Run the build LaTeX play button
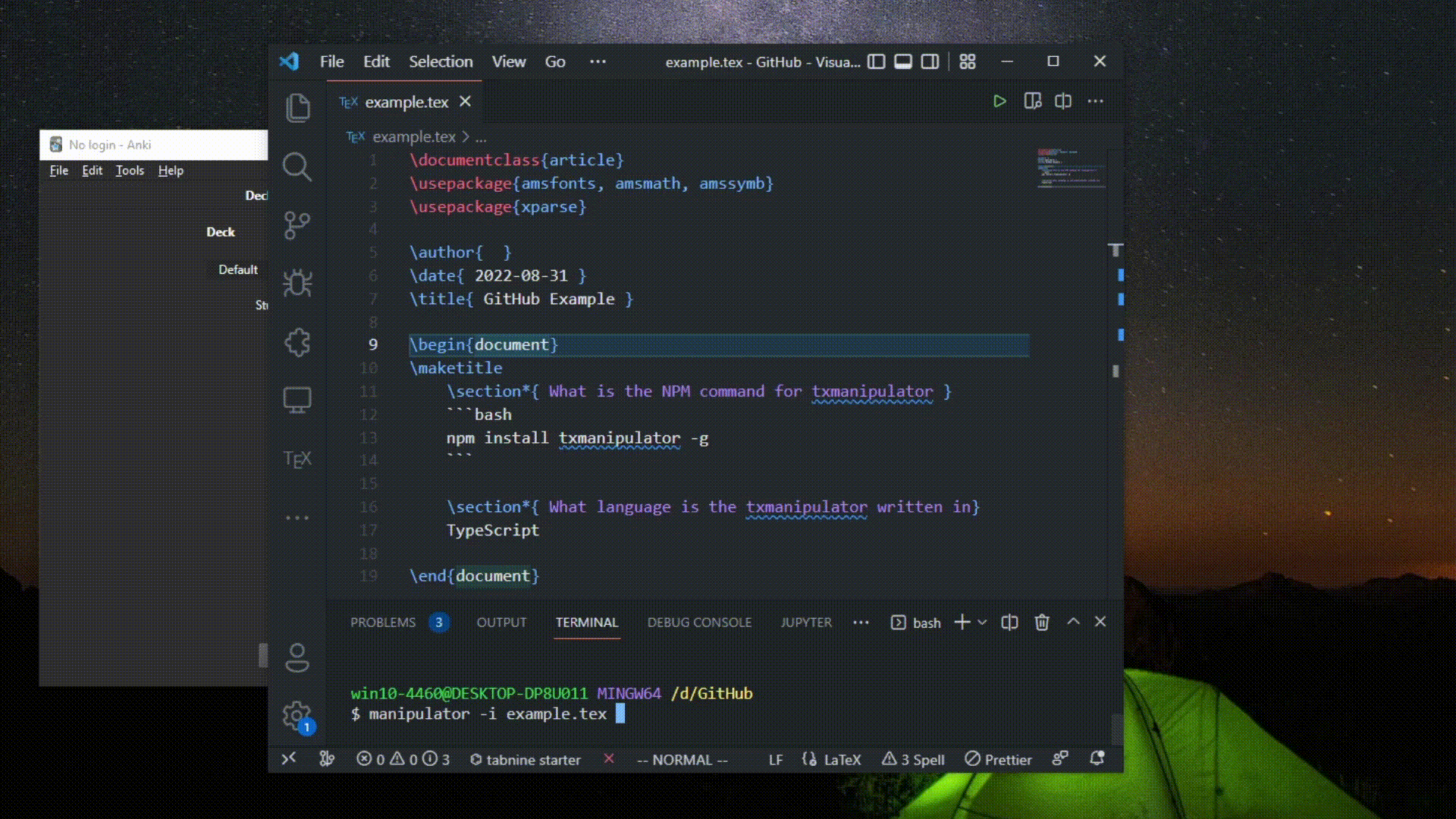Image resolution: width=1456 pixels, height=819 pixels. click(x=999, y=102)
